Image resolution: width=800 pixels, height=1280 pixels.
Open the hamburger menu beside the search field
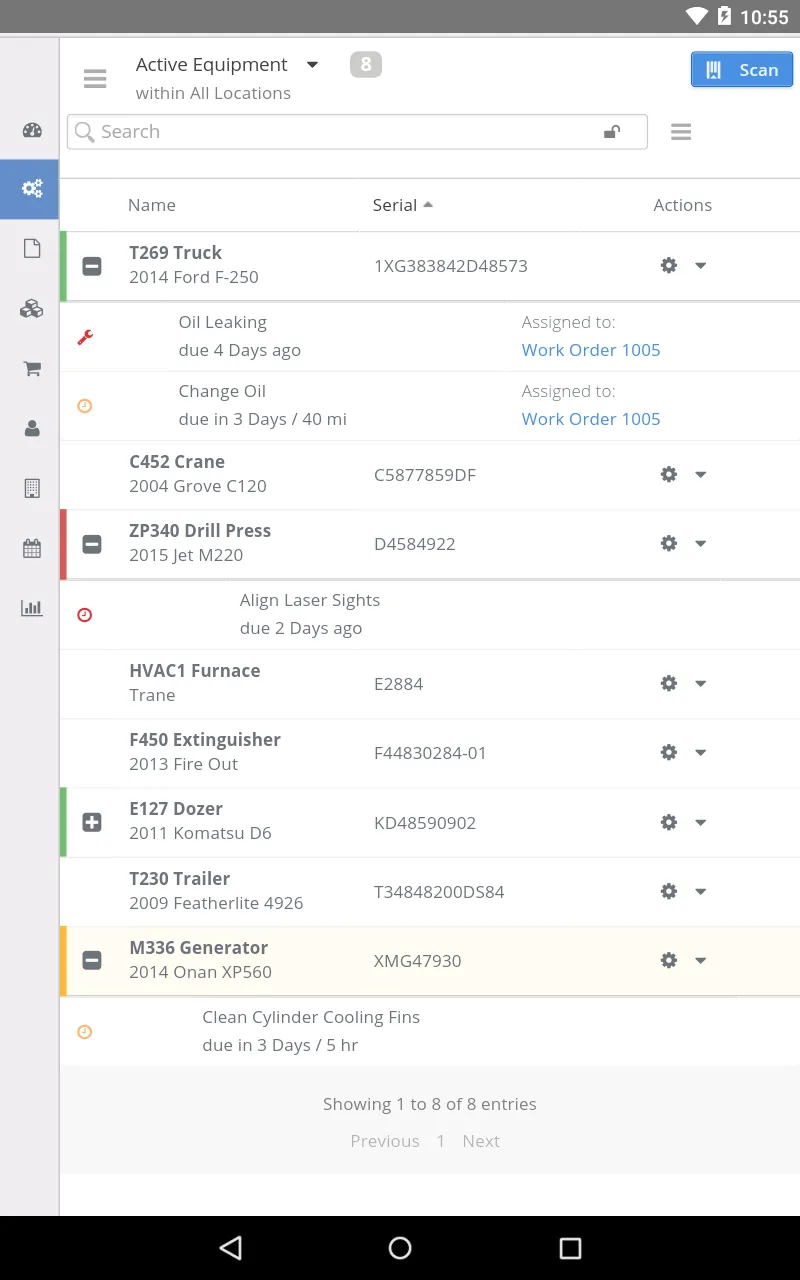pos(681,132)
